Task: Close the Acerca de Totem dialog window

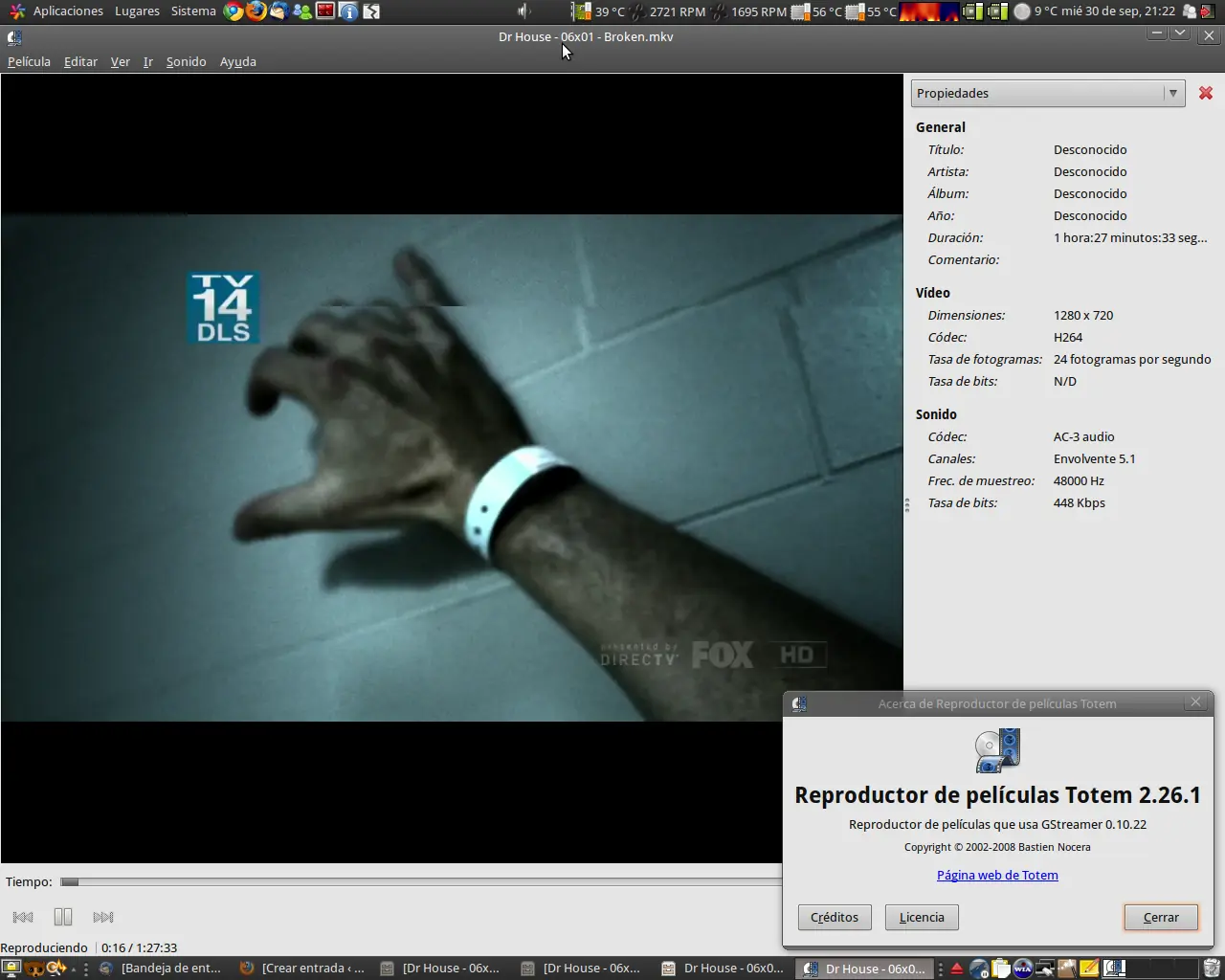Action: click(1195, 702)
